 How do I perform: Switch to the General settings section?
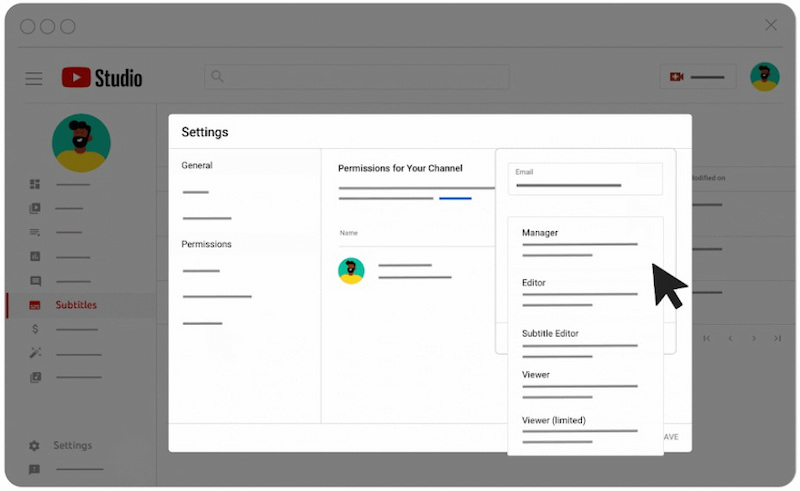197,165
